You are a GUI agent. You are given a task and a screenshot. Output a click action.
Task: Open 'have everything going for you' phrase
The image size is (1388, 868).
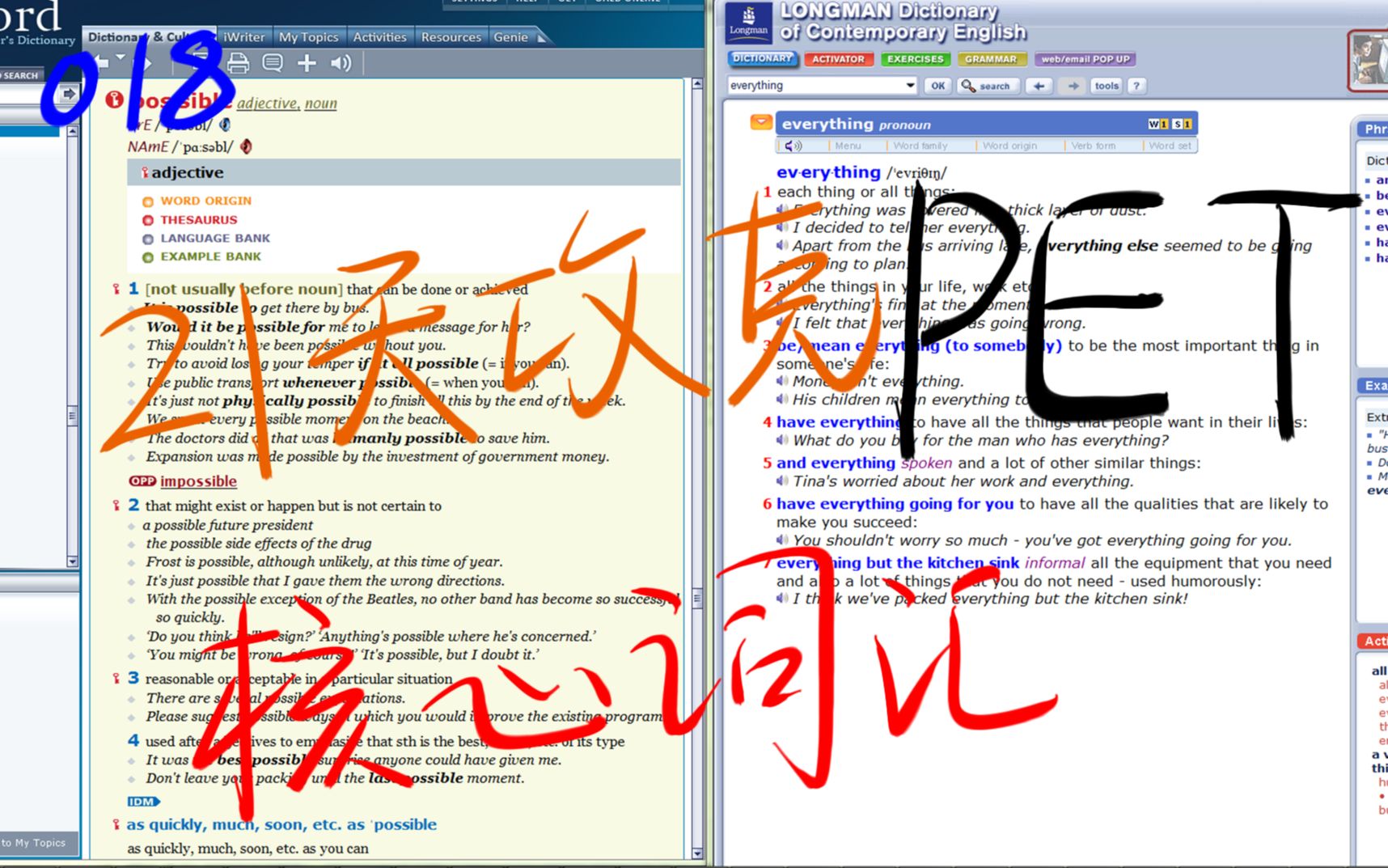895,503
